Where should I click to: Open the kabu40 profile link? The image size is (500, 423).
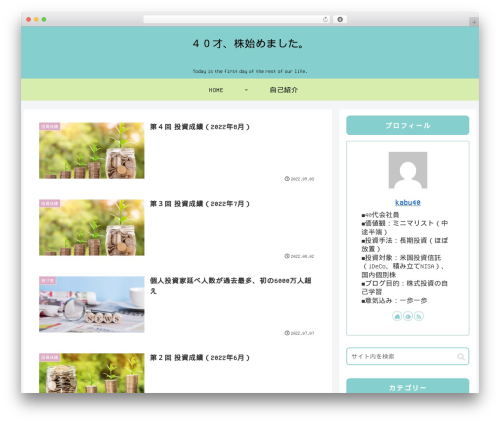pyautogui.click(x=408, y=202)
